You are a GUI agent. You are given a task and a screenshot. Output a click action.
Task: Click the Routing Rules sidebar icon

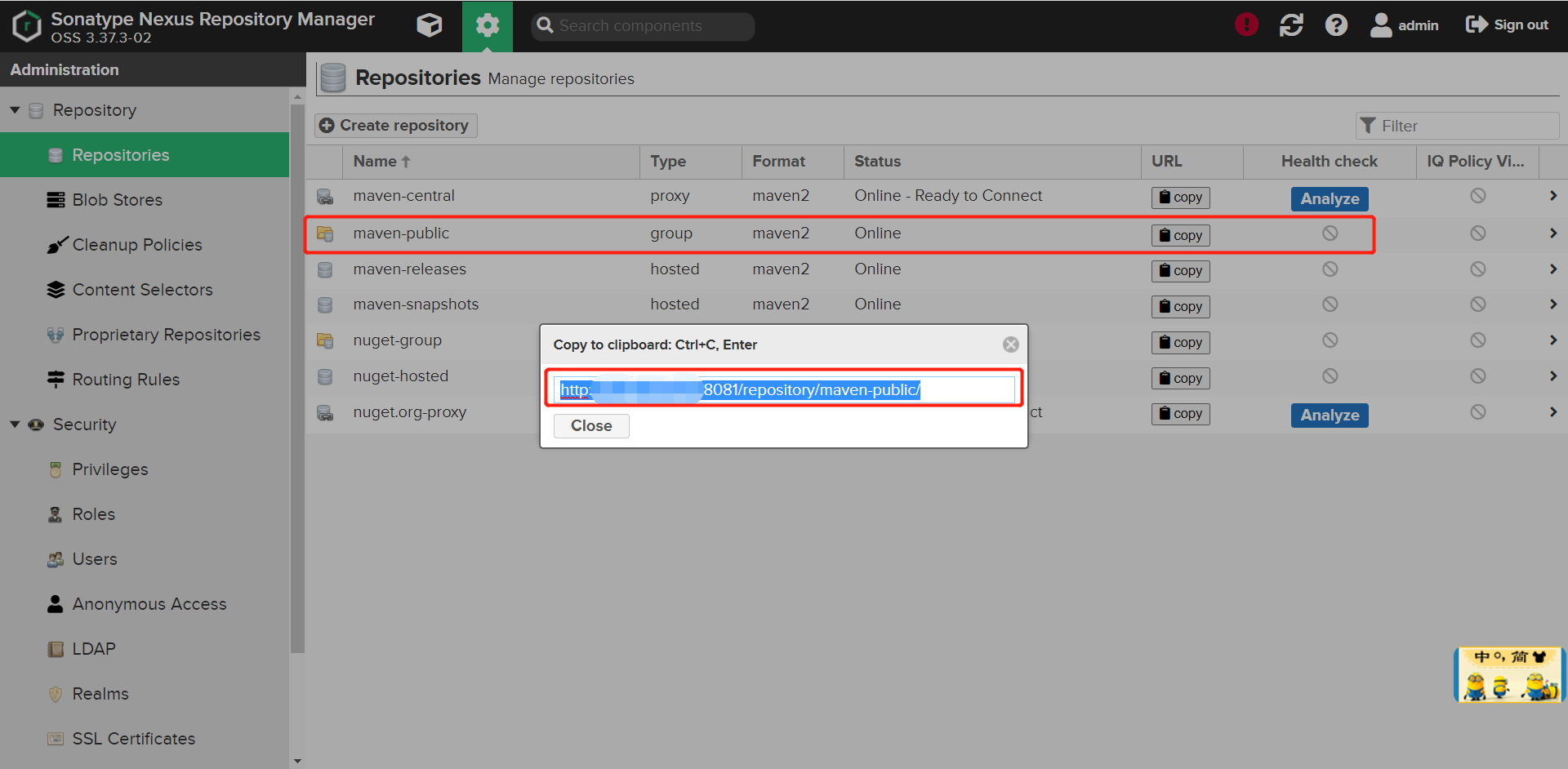pos(55,379)
